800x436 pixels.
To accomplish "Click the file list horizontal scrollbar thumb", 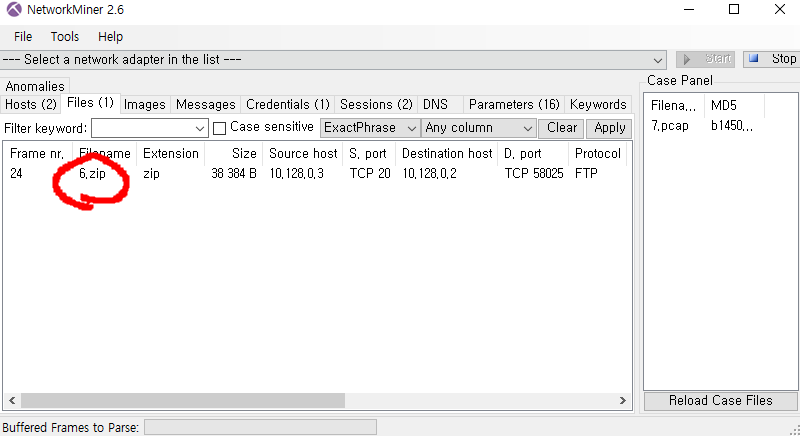I will pos(183,401).
